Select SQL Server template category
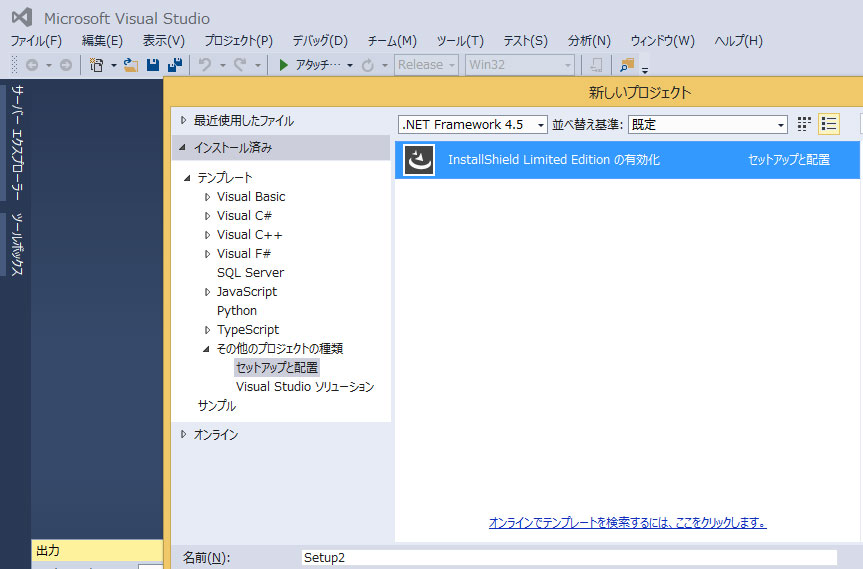The height and width of the screenshot is (569, 863). (250, 272)
